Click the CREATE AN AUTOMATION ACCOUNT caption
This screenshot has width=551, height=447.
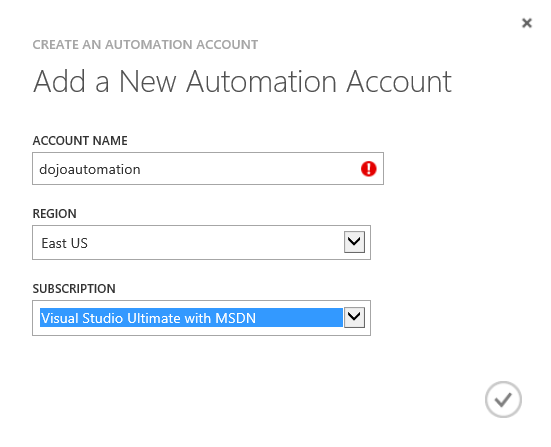tap(145, 45)
